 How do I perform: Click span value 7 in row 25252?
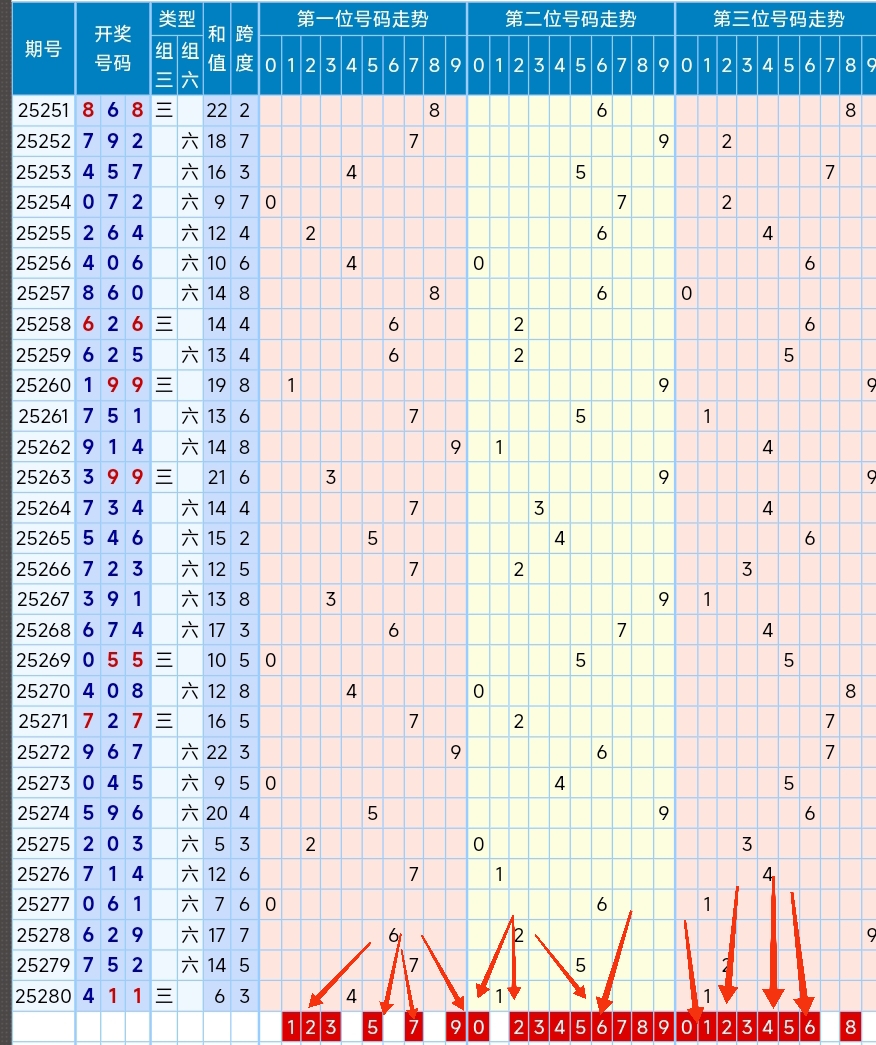pyautogui.click(x=244, y=141)
